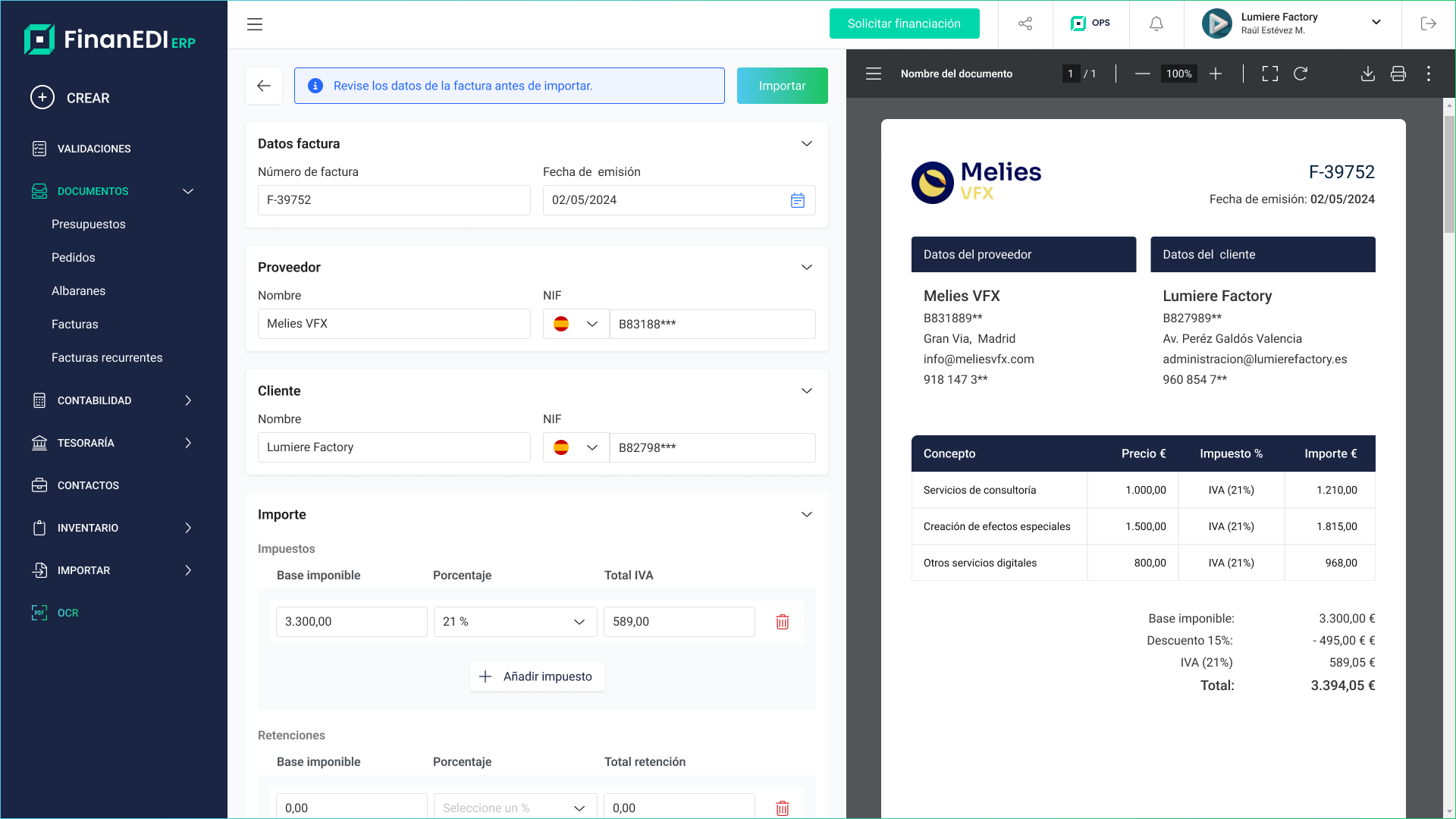This screenshot has width=1456, height=819.
Task: Collapse the Proveedor section
Action: tap(807, 267)
